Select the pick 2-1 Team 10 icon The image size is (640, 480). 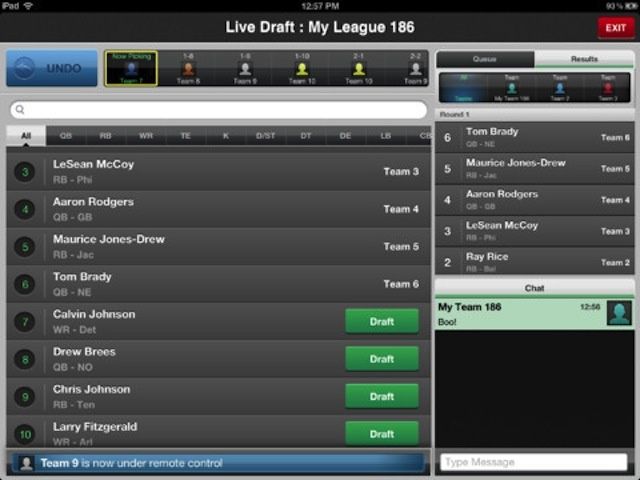(358, 68)
